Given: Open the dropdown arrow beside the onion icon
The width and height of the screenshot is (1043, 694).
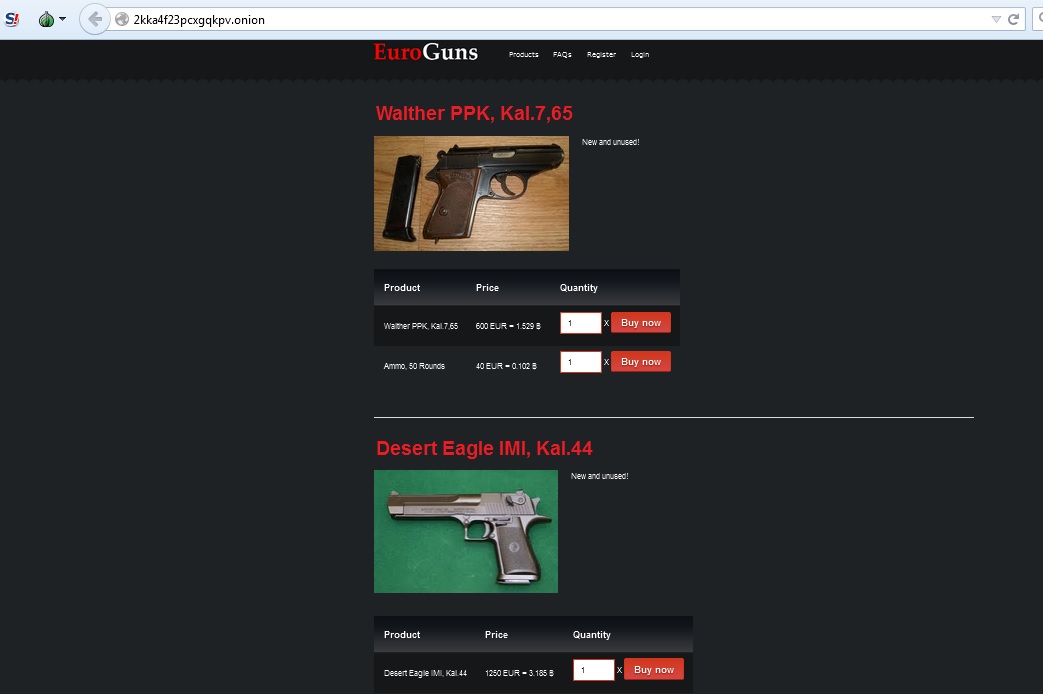Looking at the screenshot, I should [63, 19].
